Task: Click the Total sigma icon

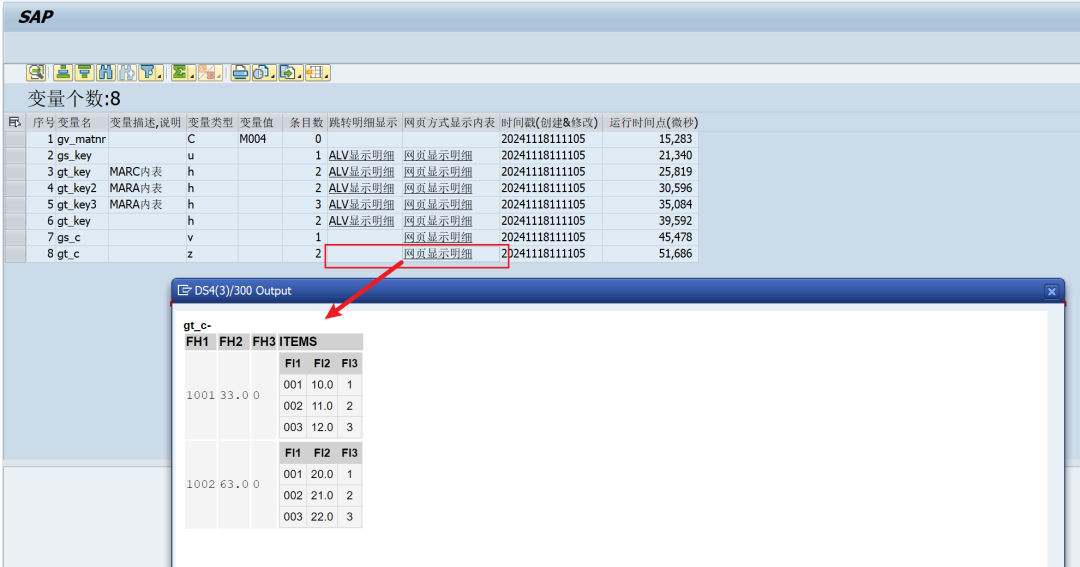Action: pyautogui.click(x=179, y=72)
